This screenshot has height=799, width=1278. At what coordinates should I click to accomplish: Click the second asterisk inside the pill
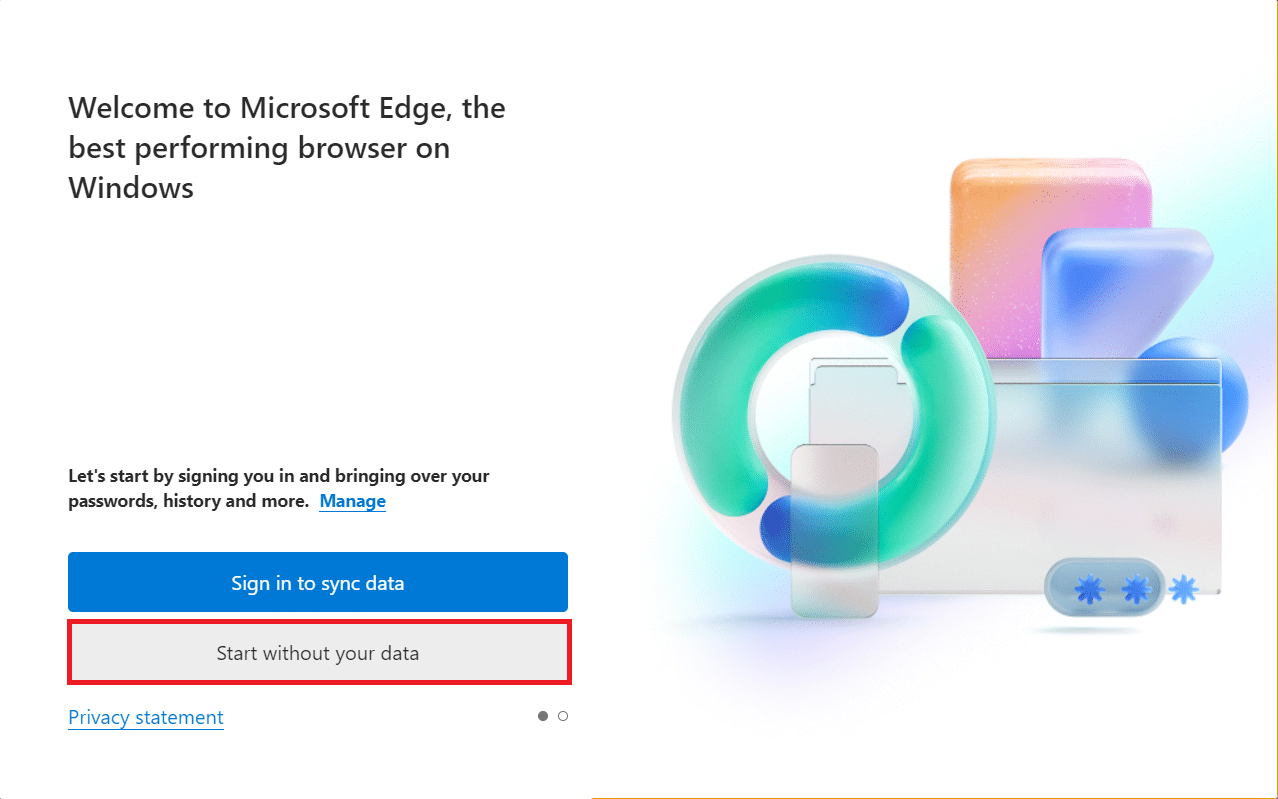point(1134,589)
